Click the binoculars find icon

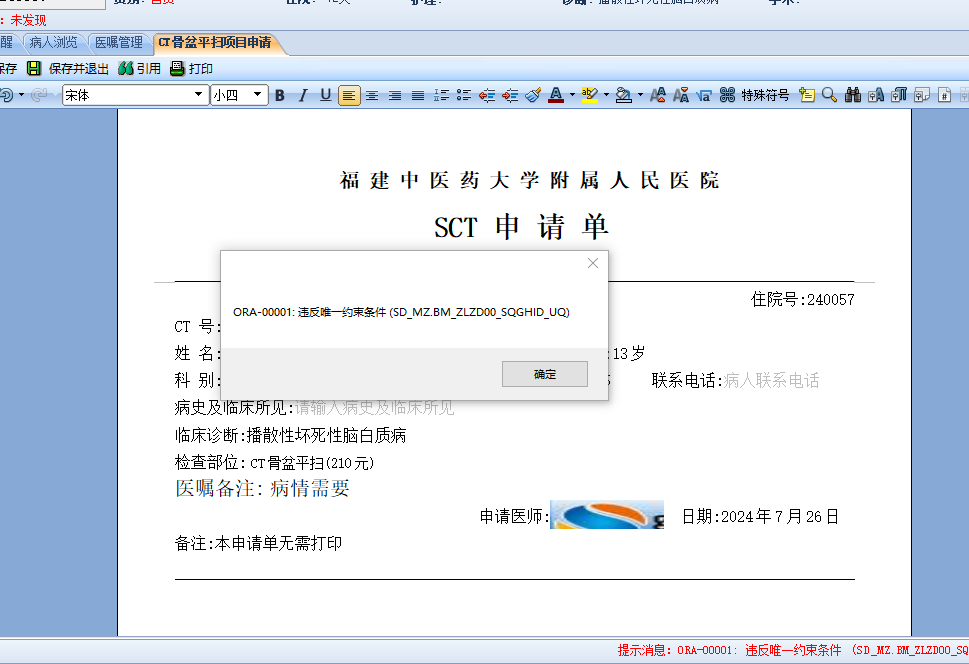pyautogui.click(x=853, y=95)
